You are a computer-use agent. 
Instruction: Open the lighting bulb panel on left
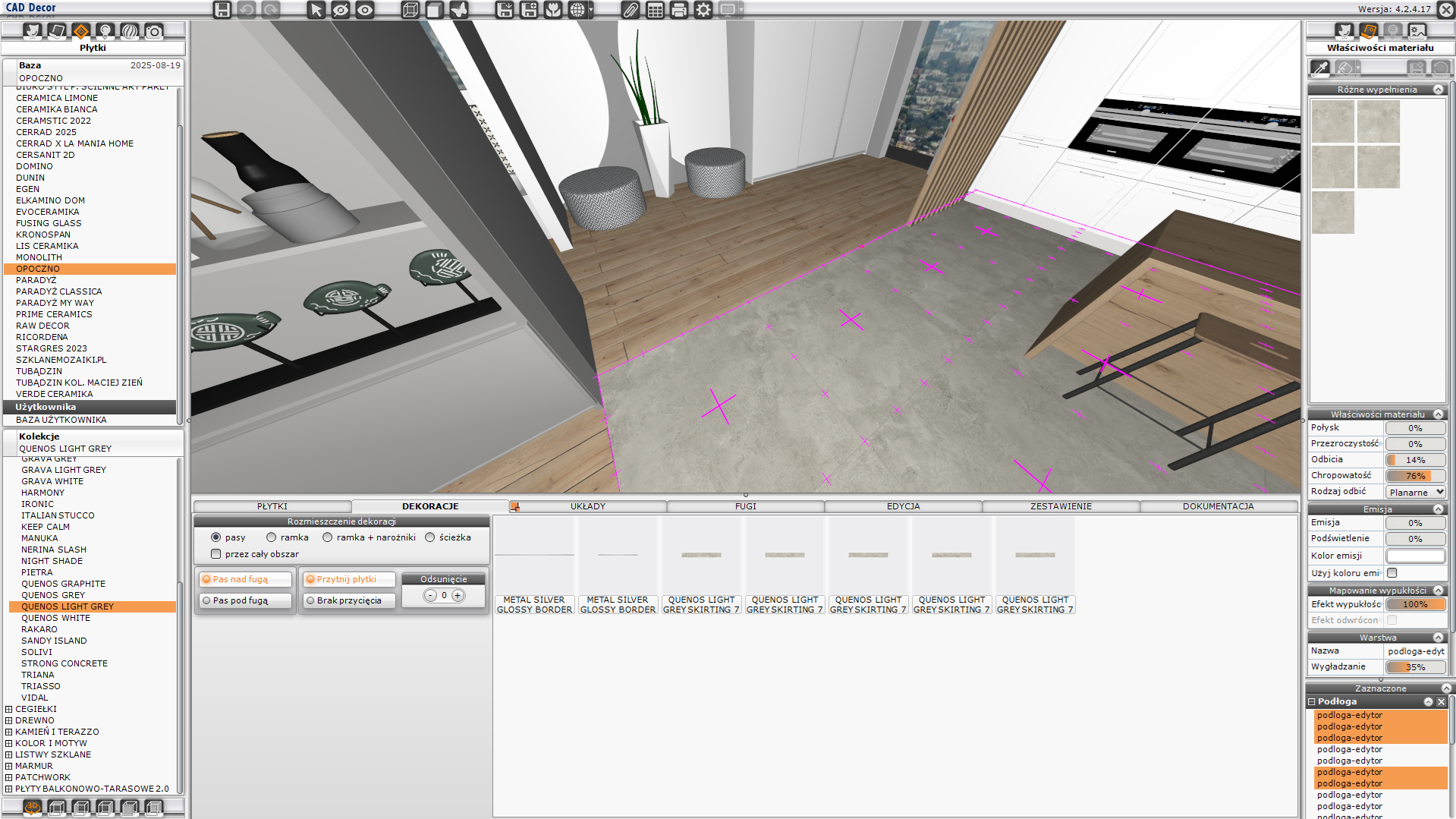pyautogui.click(x=105, y=31)
